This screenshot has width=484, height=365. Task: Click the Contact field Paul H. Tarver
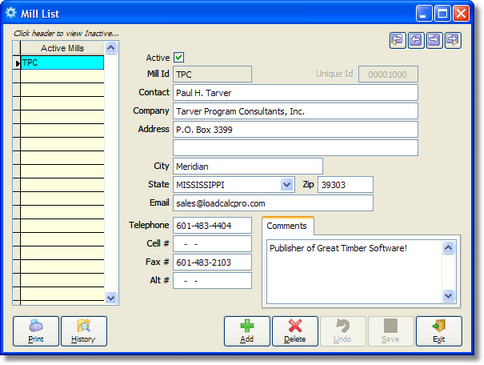(x=295, y=92)
